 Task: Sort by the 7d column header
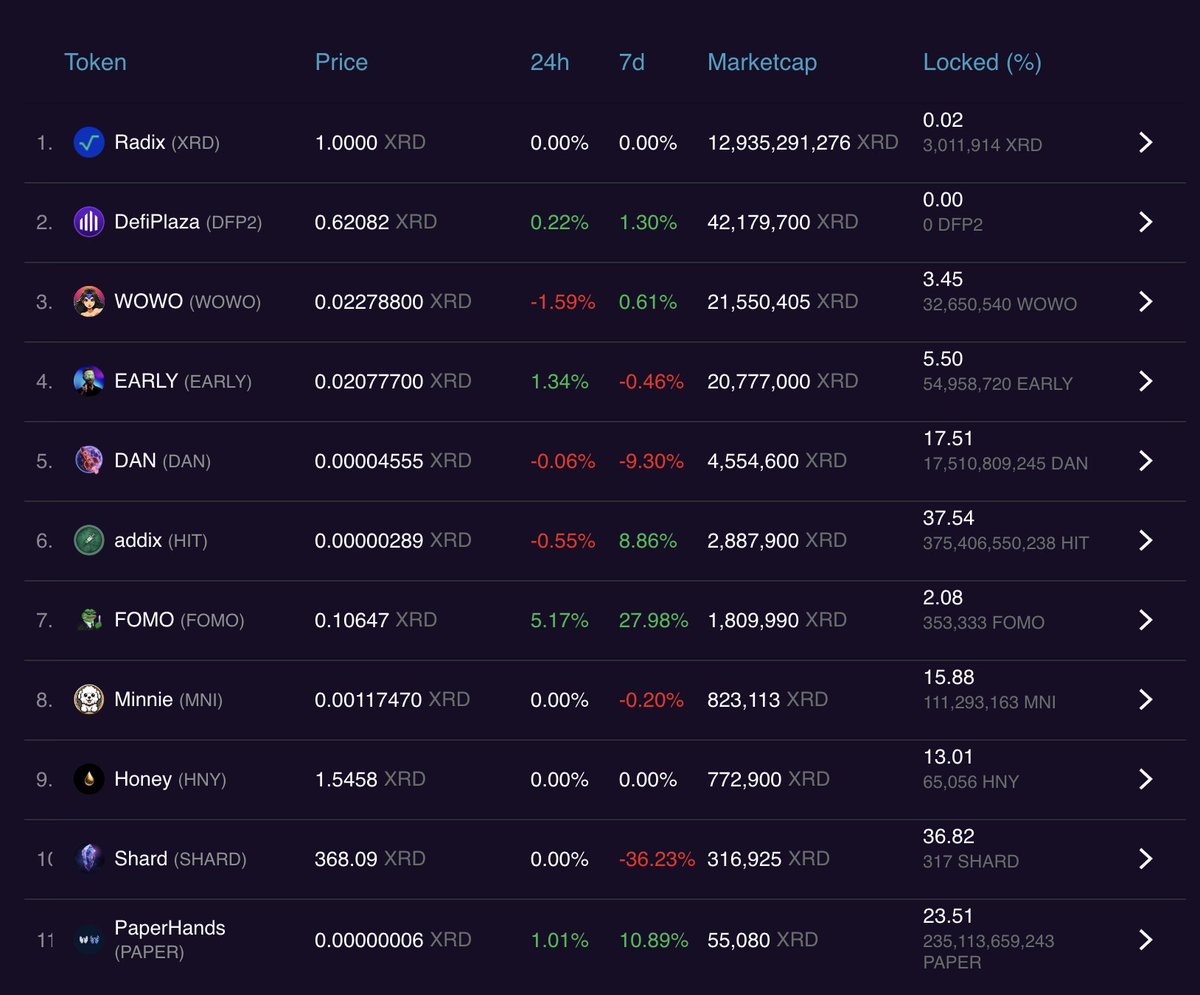[631, 62]
